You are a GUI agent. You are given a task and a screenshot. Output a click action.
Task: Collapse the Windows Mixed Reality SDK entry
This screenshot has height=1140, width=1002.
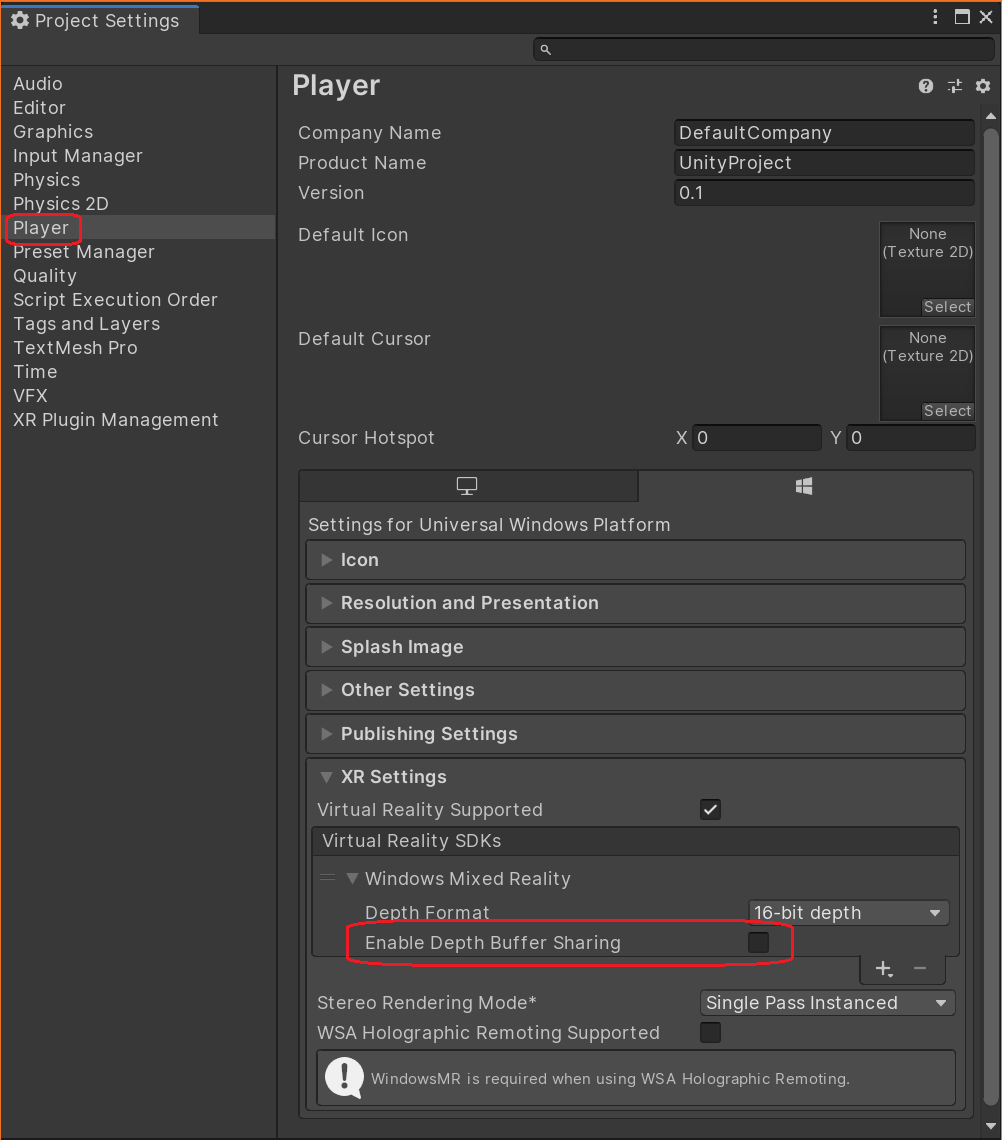(352, 878)
